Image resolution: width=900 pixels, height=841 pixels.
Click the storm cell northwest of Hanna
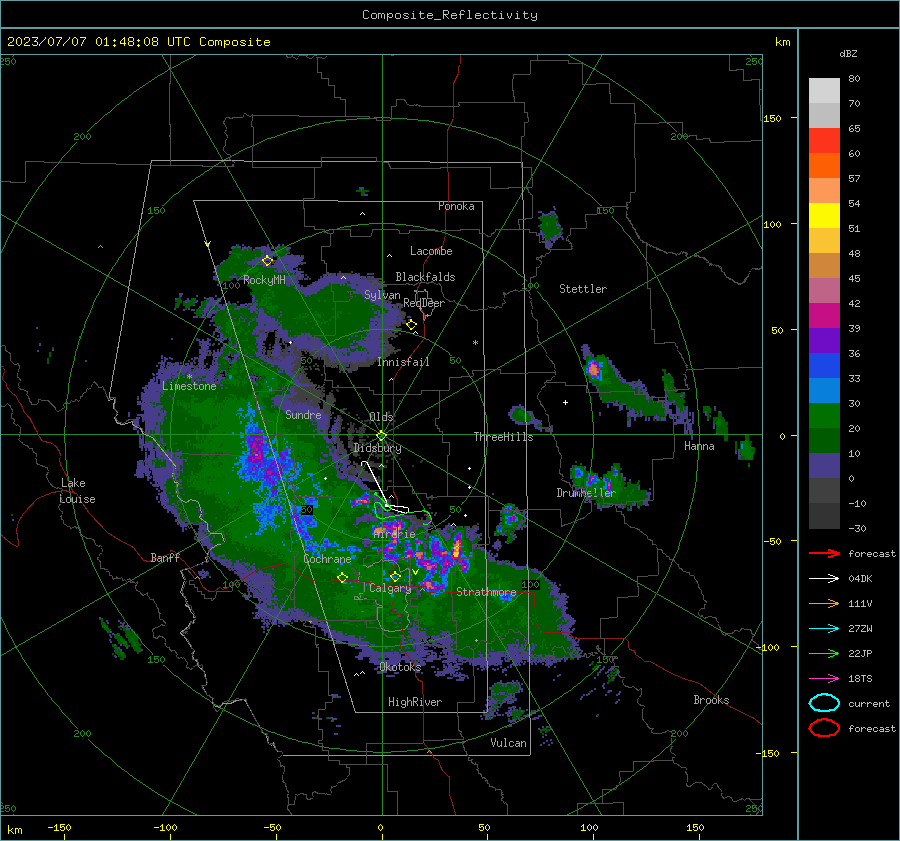coord(594,367)
